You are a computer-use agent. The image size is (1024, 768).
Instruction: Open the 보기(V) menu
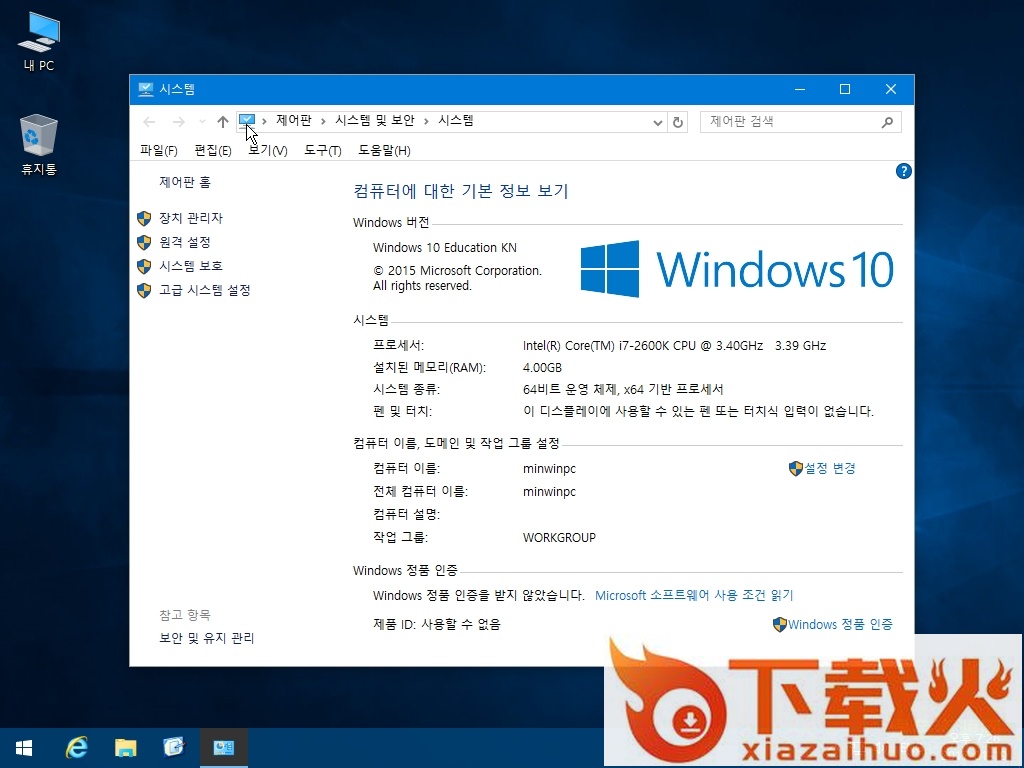tap(268, 151)
